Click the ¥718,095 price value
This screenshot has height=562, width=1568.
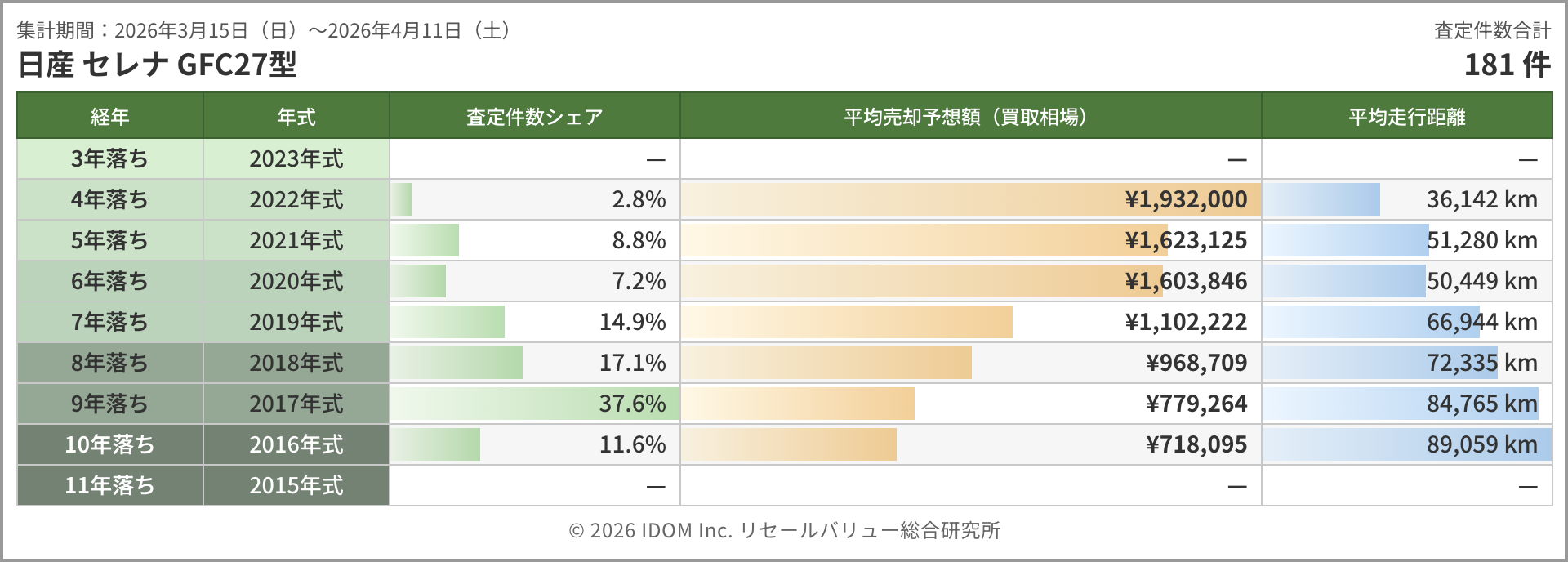[1196, 444]
